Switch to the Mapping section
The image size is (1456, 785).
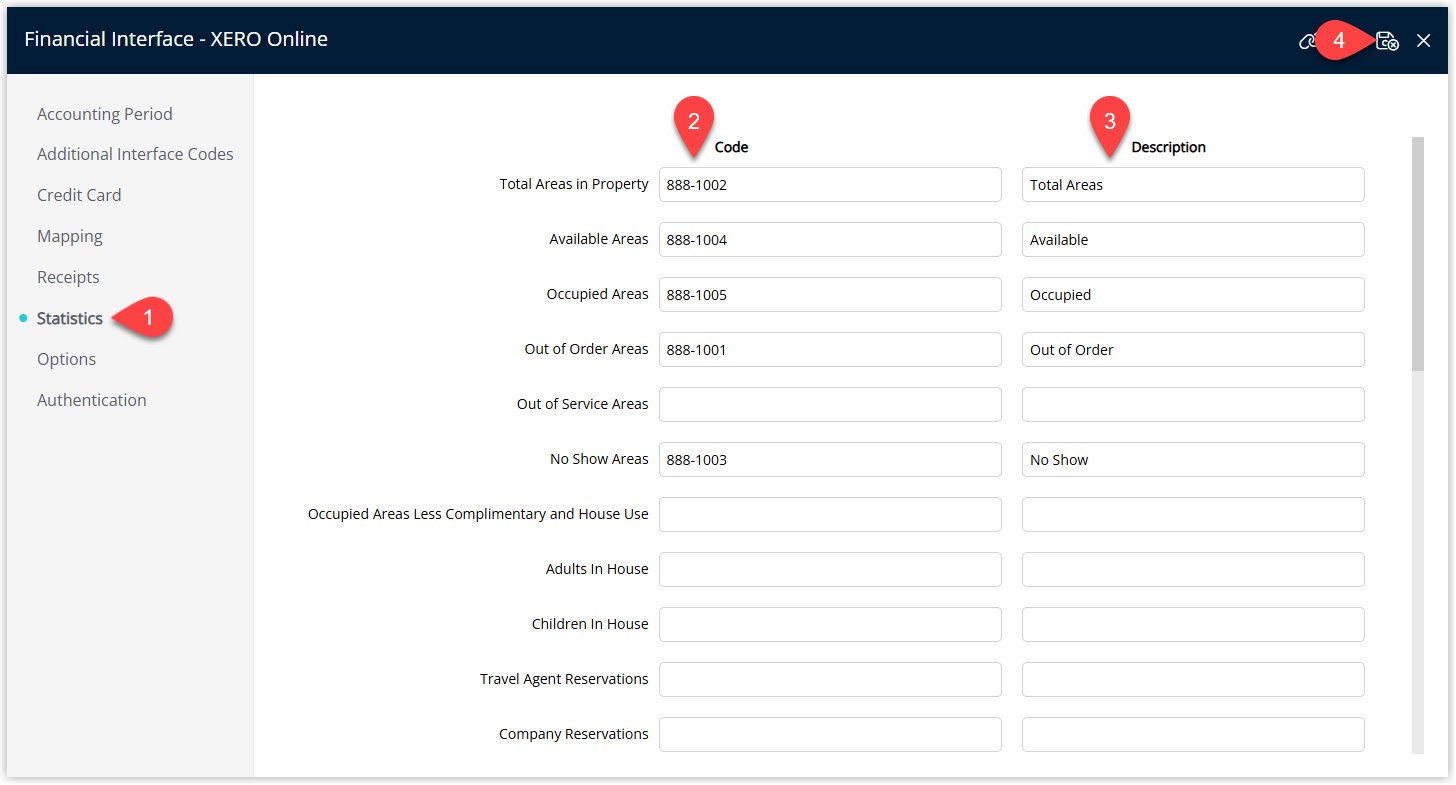(x=70, y=236)
